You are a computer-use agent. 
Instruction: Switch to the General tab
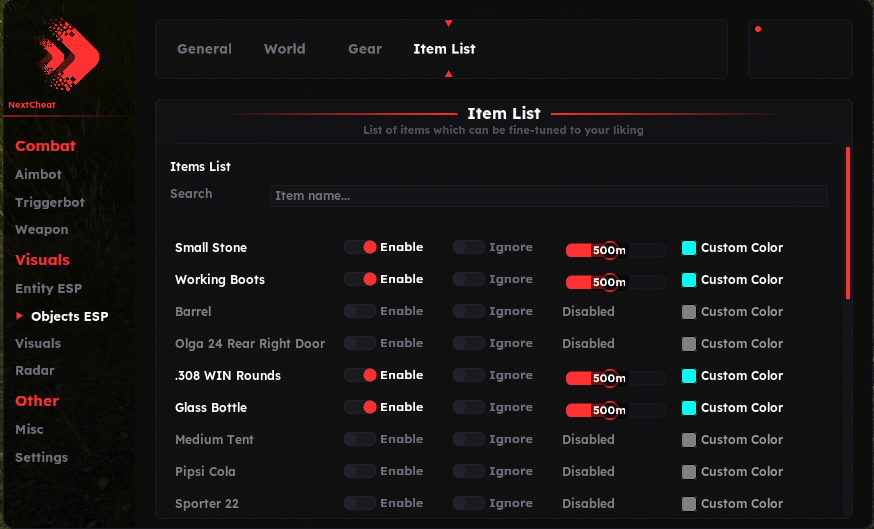click(x=204, y=49)
